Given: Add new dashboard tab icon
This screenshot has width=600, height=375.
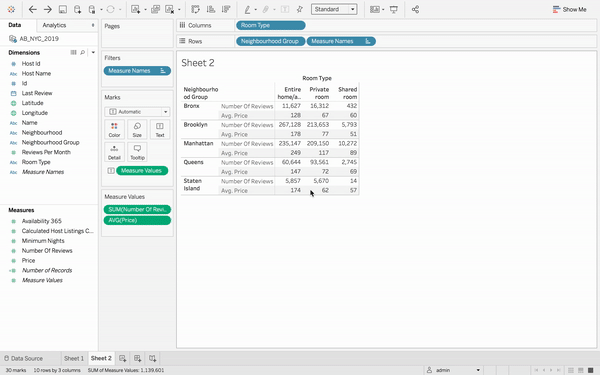Looking at the screenshot, I should (137, 359).
